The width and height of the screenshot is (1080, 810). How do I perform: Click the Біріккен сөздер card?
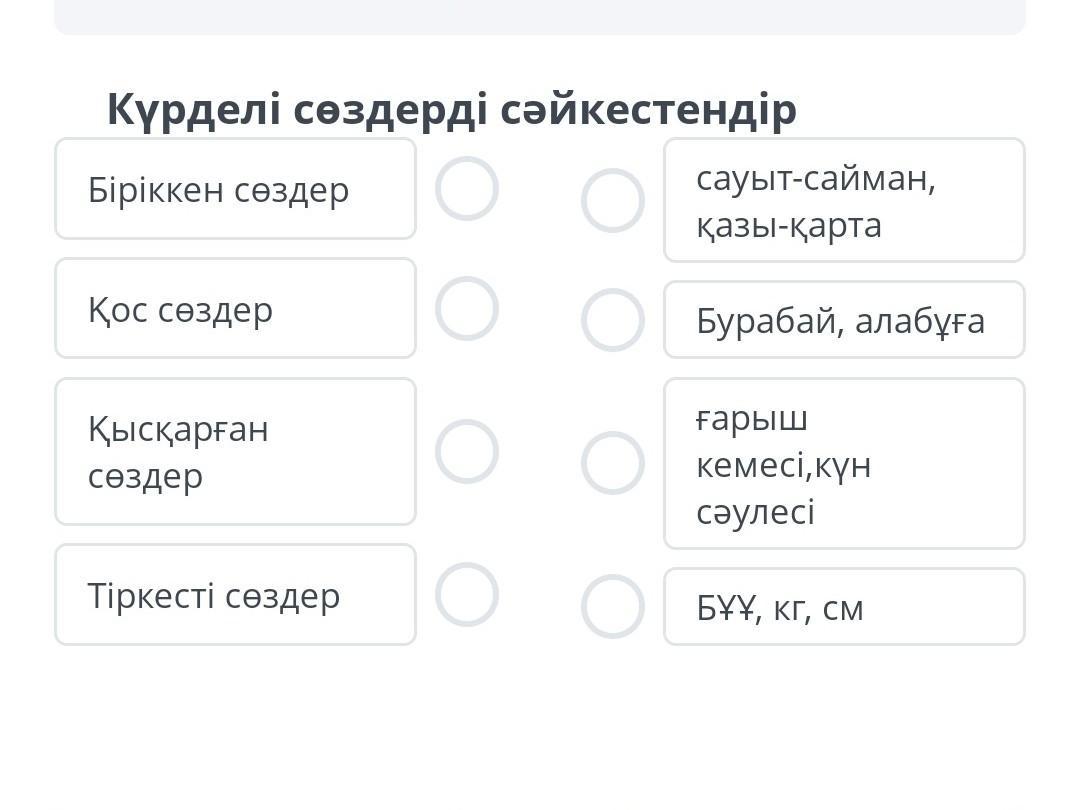[x=235, y=189]
